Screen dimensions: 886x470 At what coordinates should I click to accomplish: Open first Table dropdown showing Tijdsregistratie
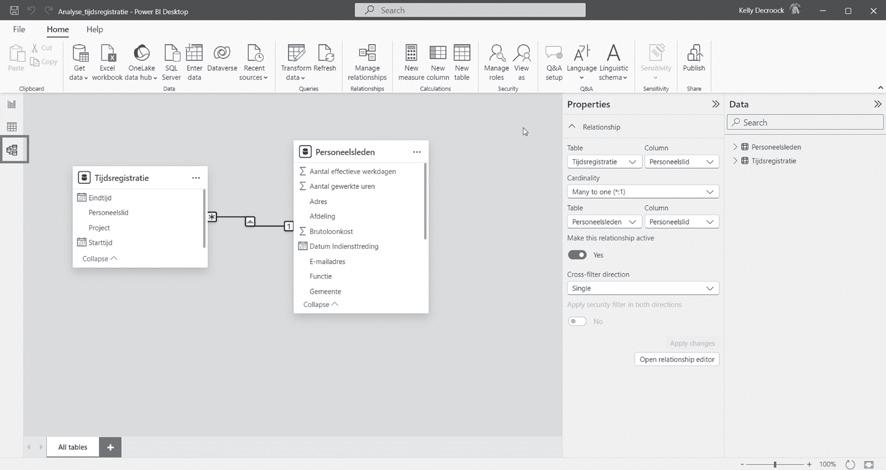point(604,162)
